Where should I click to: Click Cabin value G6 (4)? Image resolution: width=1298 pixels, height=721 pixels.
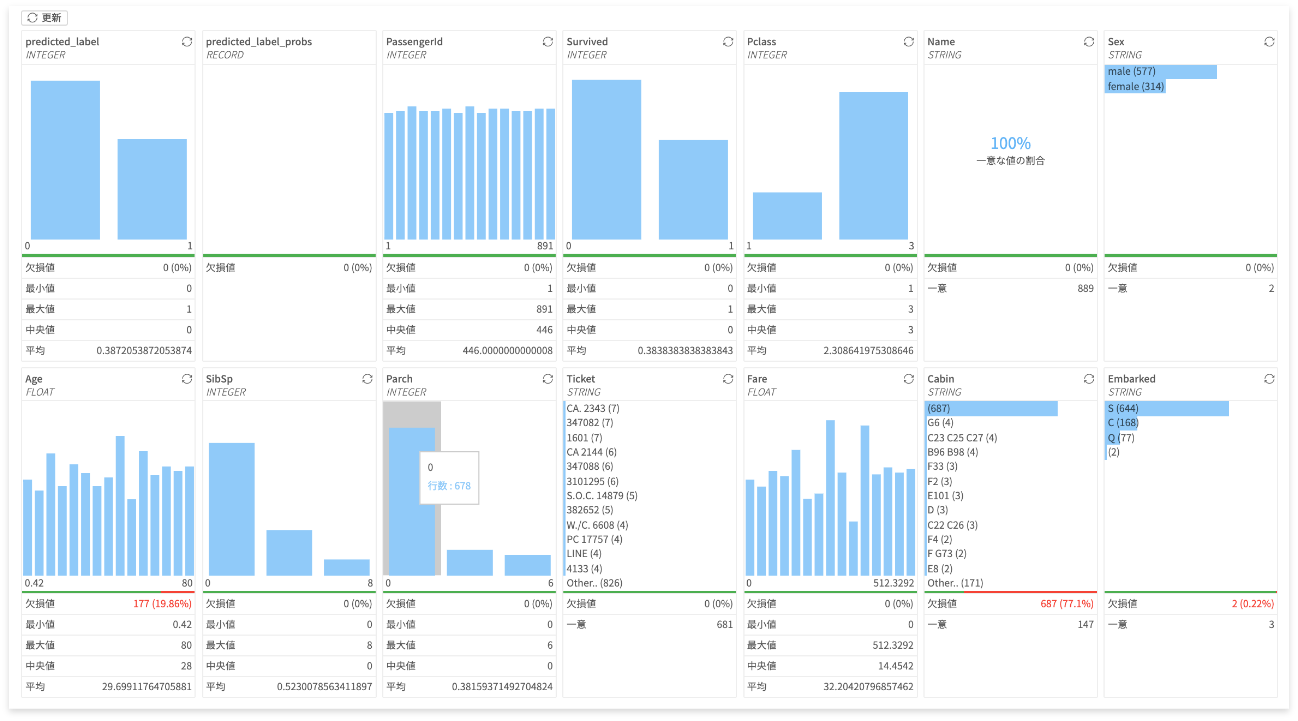[x=940, y=423]
